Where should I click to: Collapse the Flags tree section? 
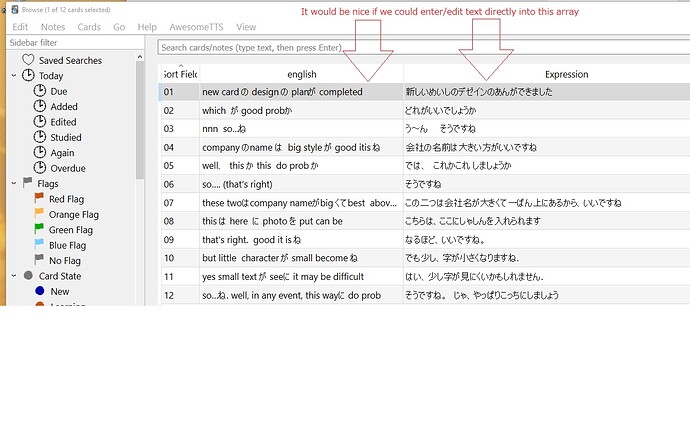(14, 183)
